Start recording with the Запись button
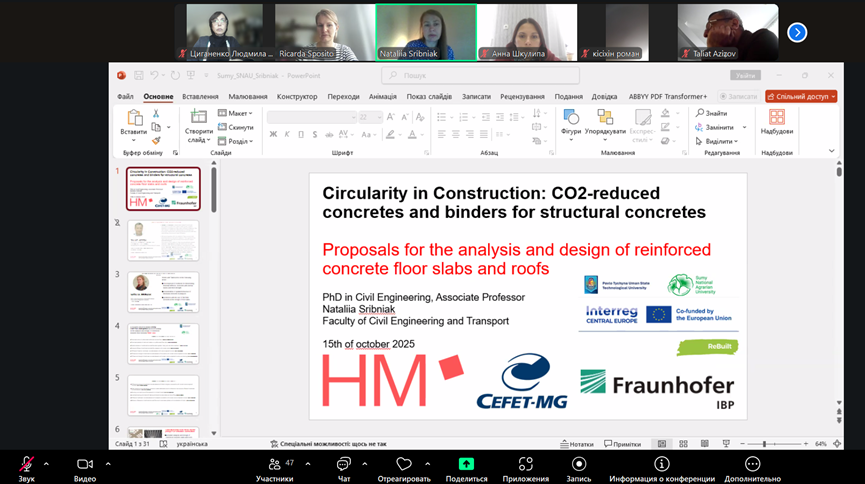This screenshot has width=865, height=484. (x=579, y=464)
